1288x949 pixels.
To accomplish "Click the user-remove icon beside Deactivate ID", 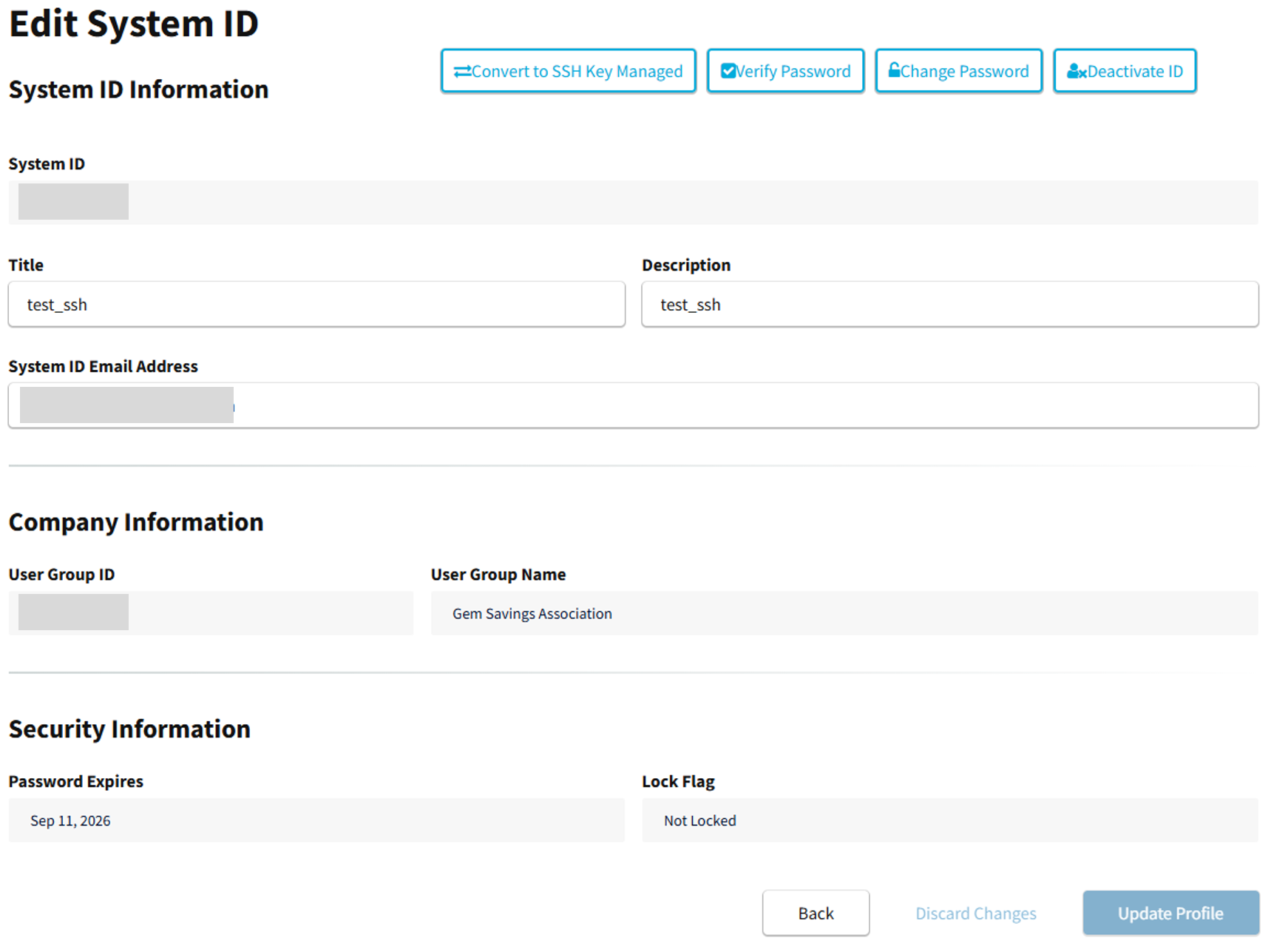I will click(1076, 72).
